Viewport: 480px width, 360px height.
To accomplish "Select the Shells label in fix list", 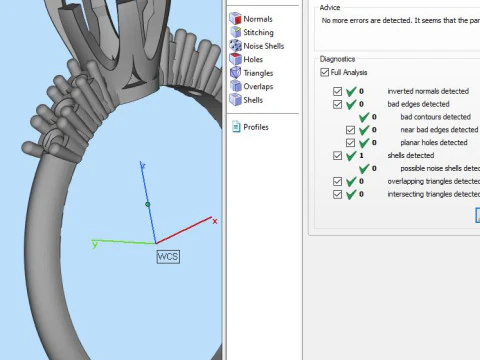I will pyautogui.click(x=253, y=100).
